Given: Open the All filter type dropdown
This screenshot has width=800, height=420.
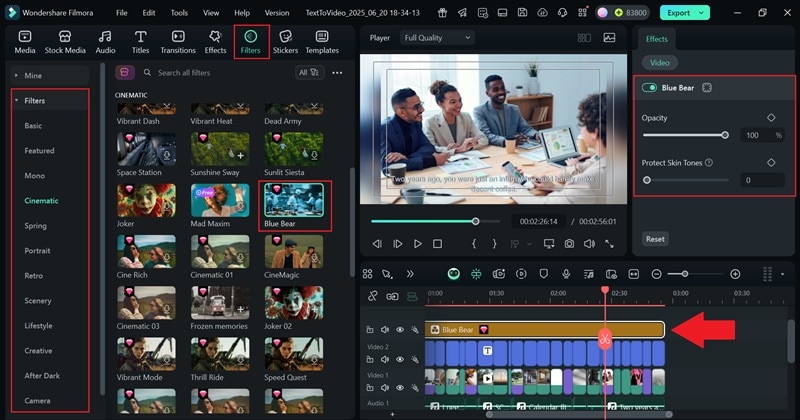Looking at the screenshot, I should click(309, 73).
